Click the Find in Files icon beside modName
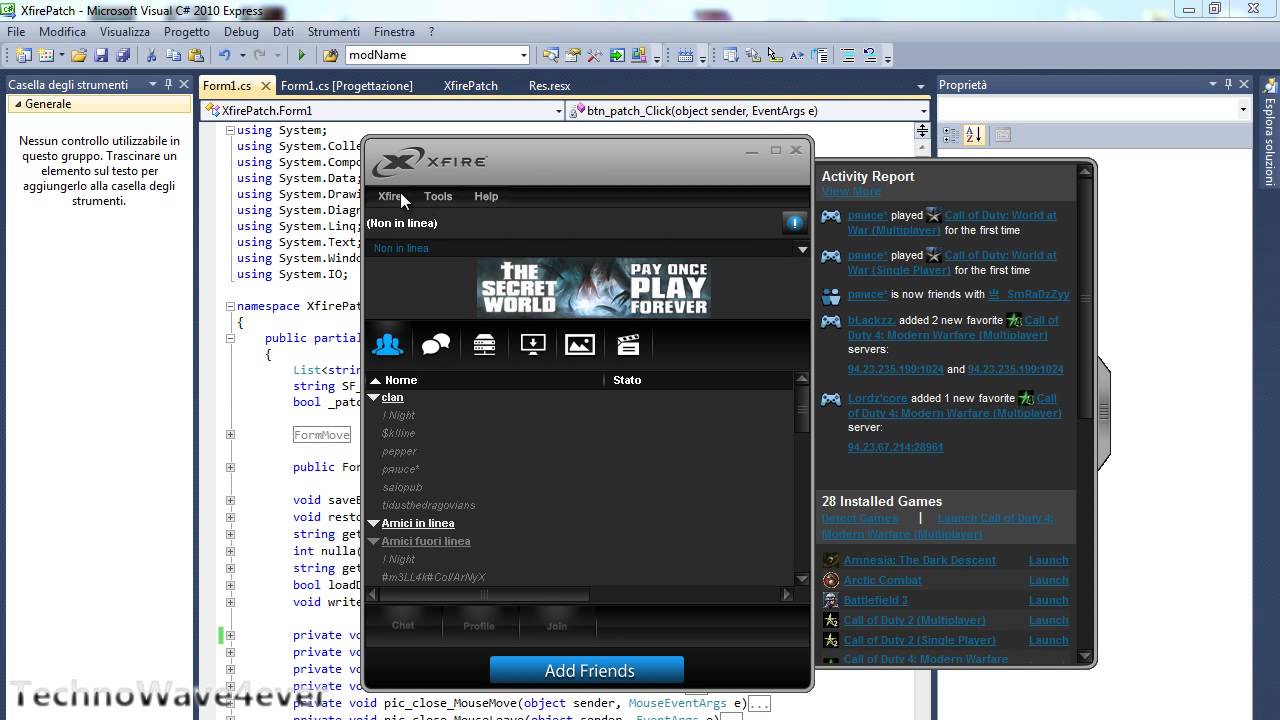The image size is (1280, 720). pos(330,55)
